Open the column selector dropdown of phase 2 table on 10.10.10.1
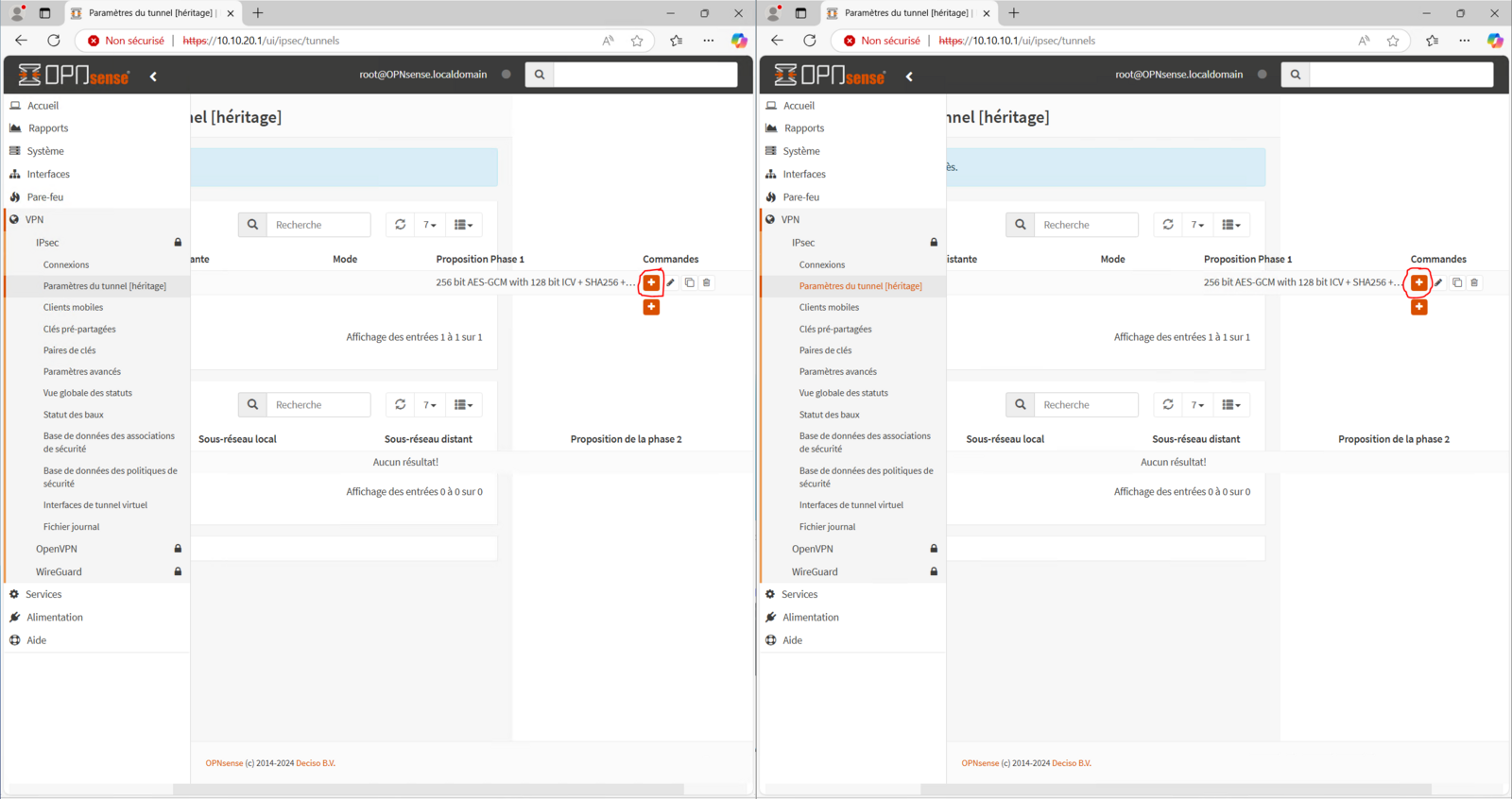Screen dimensions: 1512x799 [x=1230, y=404]
